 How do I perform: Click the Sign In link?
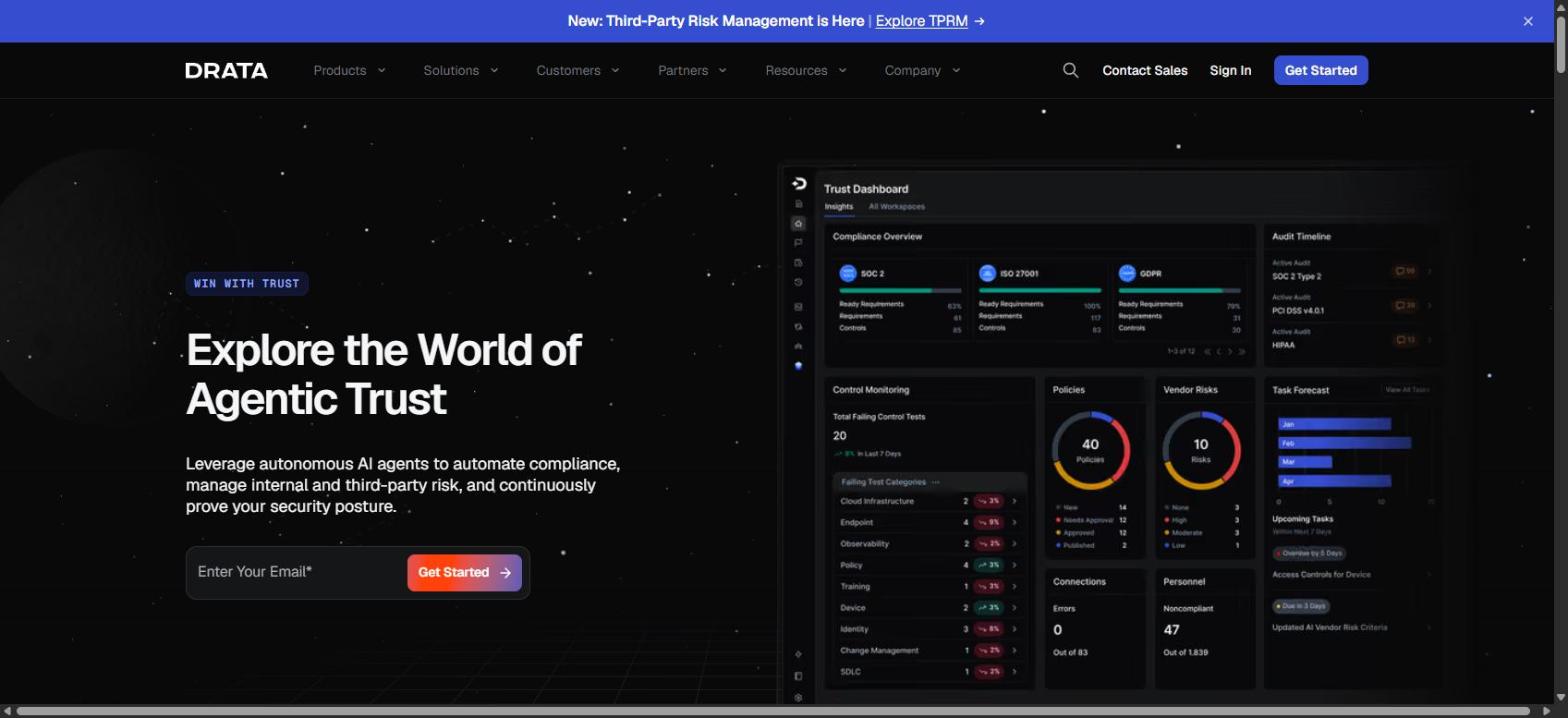click(1230, 70)
